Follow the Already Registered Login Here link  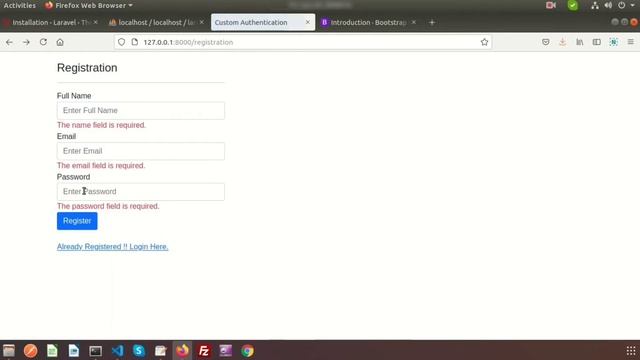click(113, 247)
